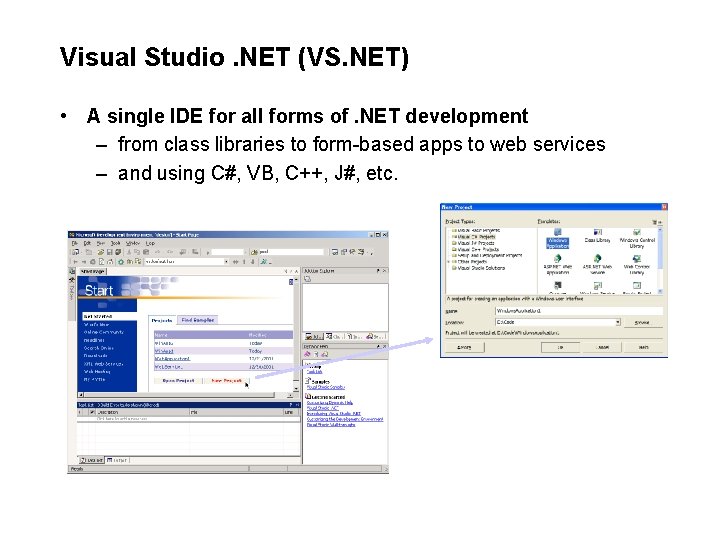Screen dimensions: 720x540
Task: Open URL address dropdown in web toolbar
Action: point(226,261)
